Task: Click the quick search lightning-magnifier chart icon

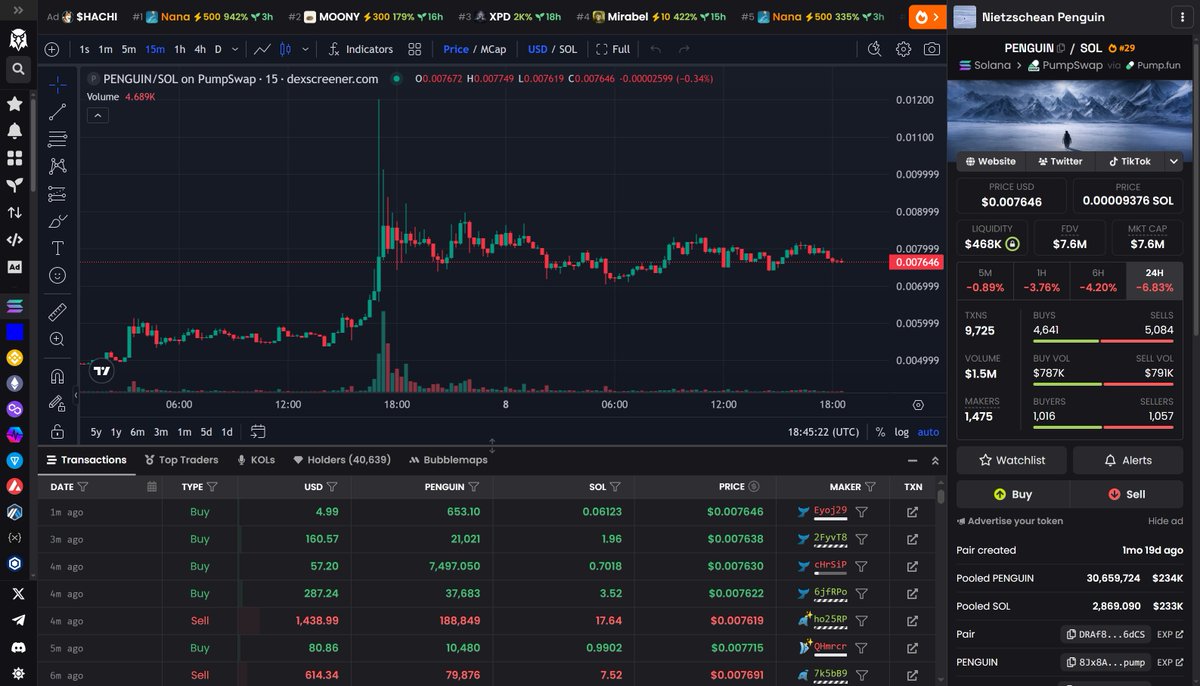Action: [x=874, y=49]
